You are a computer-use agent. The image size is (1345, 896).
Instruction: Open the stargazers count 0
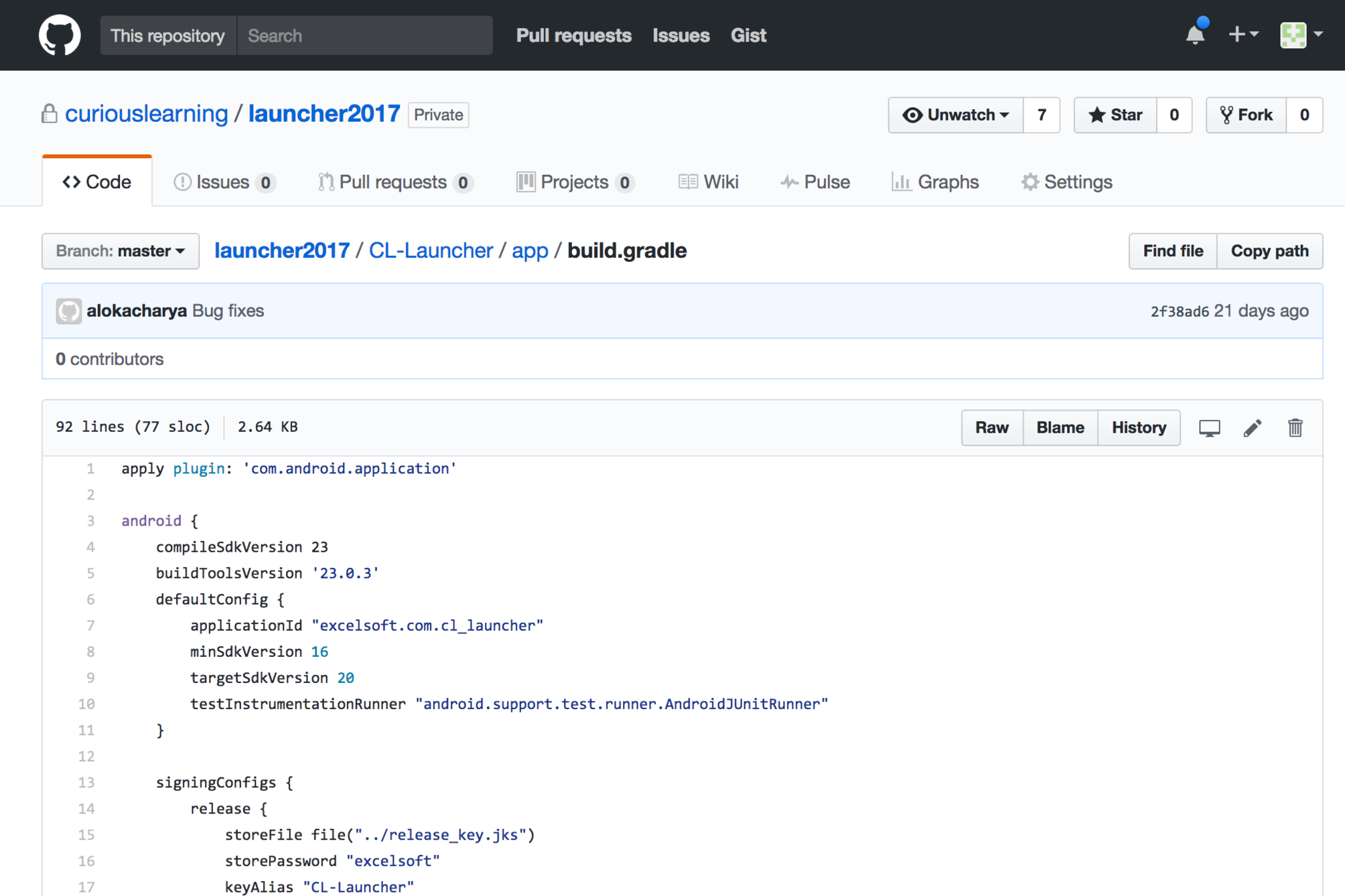(x=1174, y=115)
